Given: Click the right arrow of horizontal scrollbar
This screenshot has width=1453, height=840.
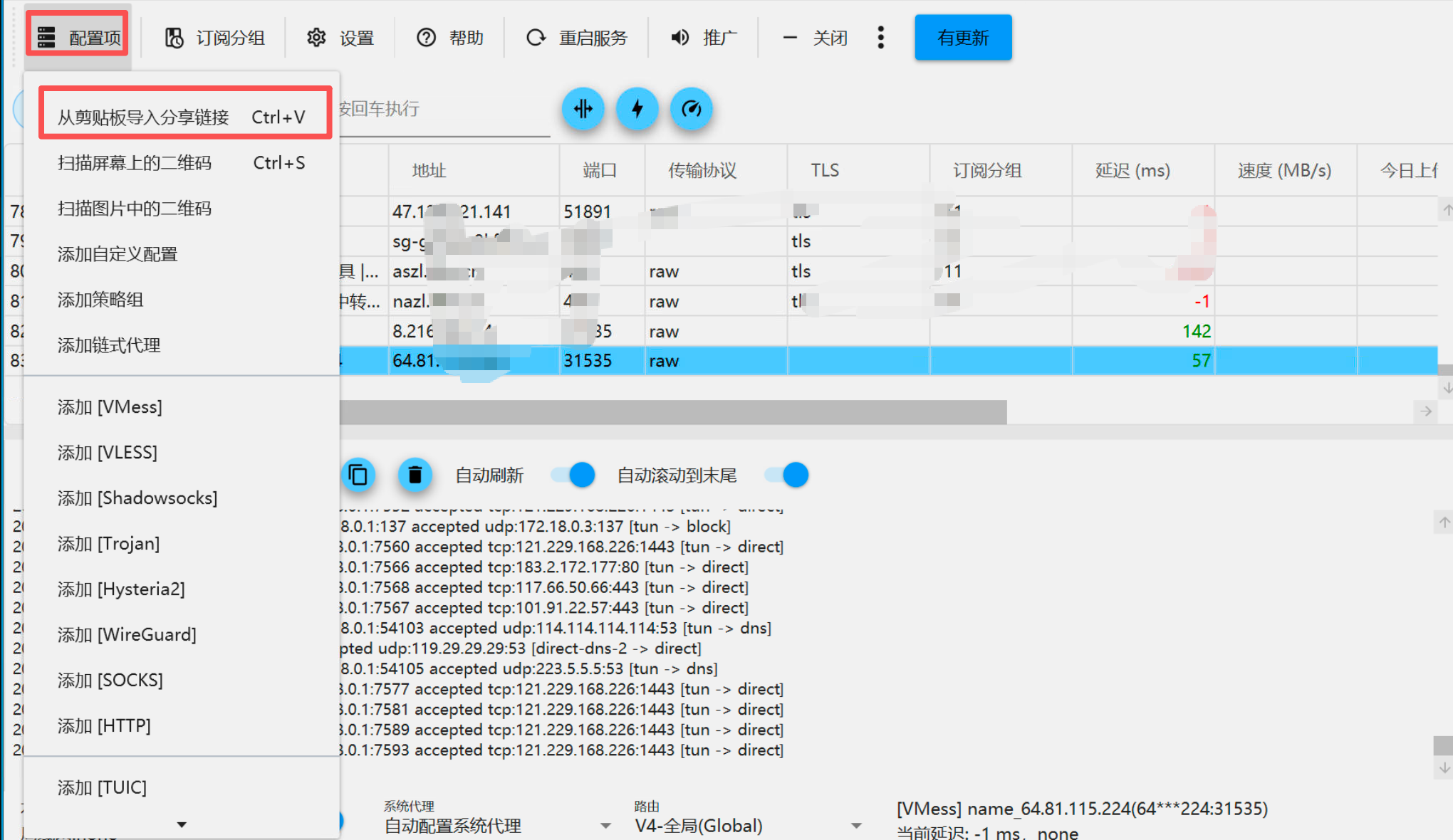Looking at the screenshot, I should pyautogui.click(x=1425, y=411).
